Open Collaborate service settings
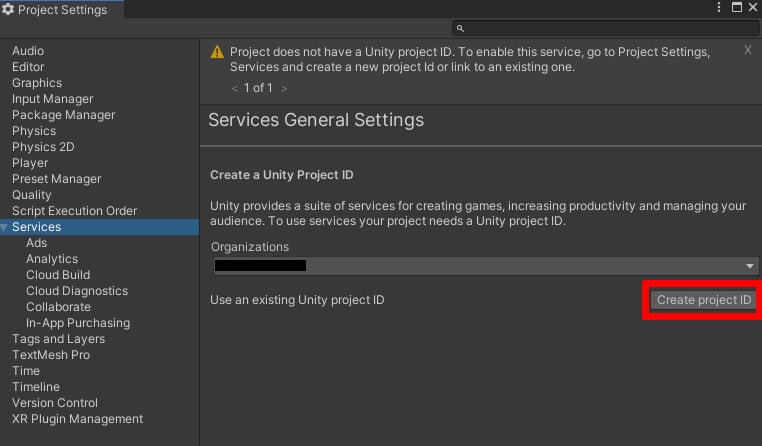Viewport: 762px width, 446px height. point(58,307)
